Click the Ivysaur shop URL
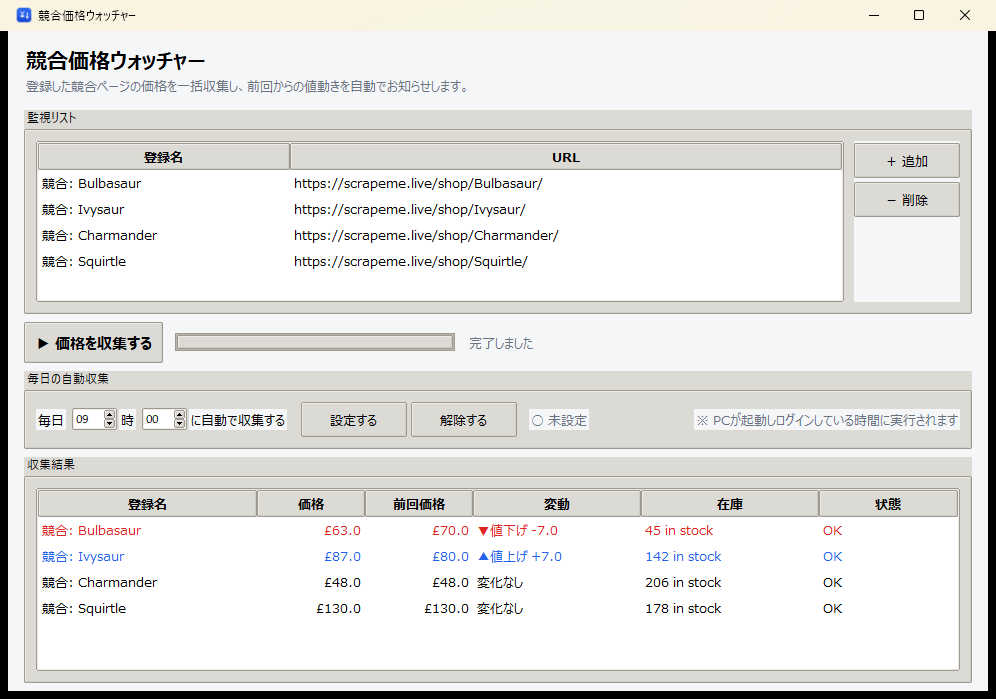The width and height of the screenshot is (996, 699). [410, 210]
